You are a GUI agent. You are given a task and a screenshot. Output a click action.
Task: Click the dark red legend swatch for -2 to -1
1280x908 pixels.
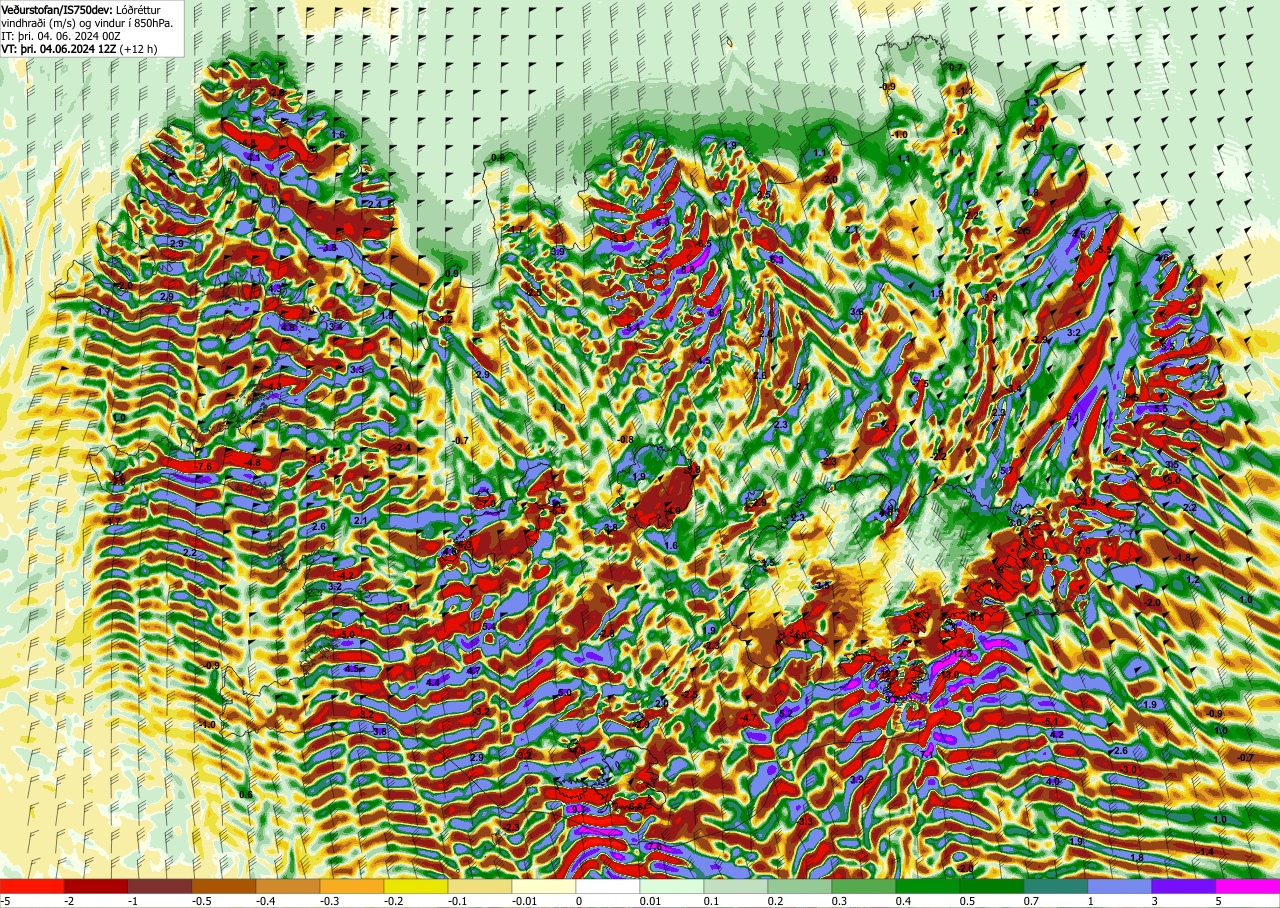point(96,886)
